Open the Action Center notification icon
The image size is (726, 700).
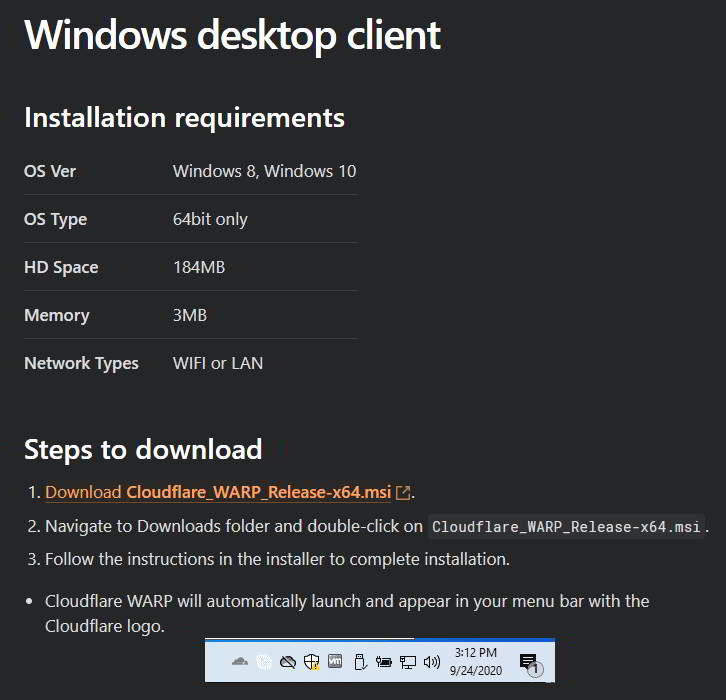click(531, 663)
